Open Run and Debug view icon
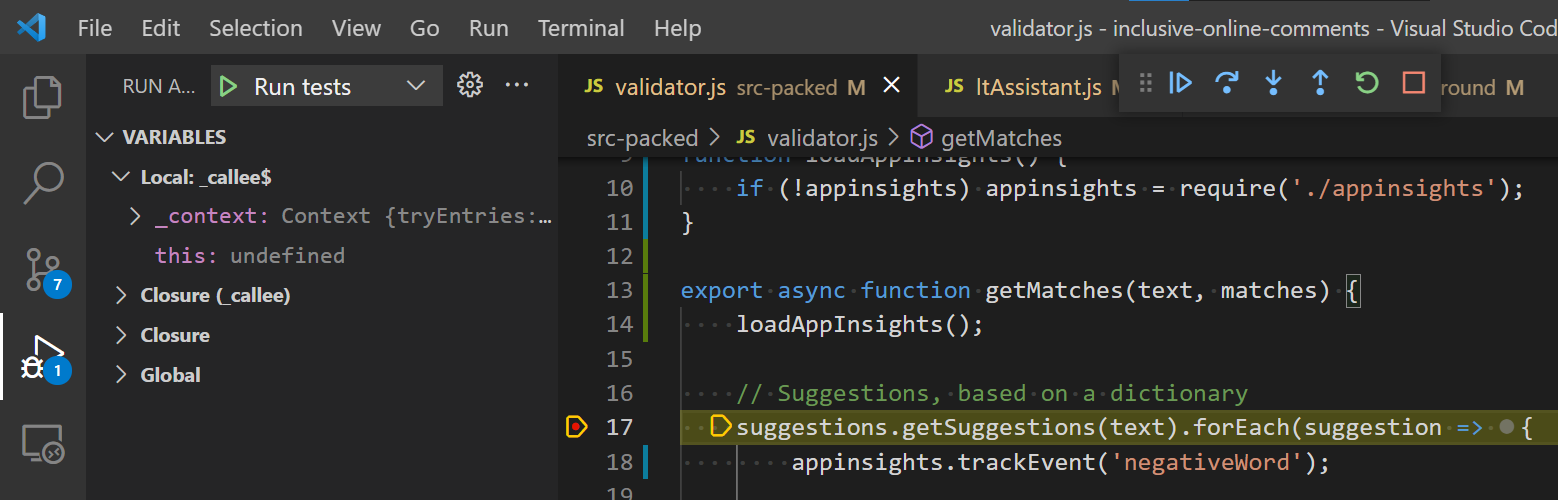This screenshot has width=1558, height=500. click(x=43, y=358)
